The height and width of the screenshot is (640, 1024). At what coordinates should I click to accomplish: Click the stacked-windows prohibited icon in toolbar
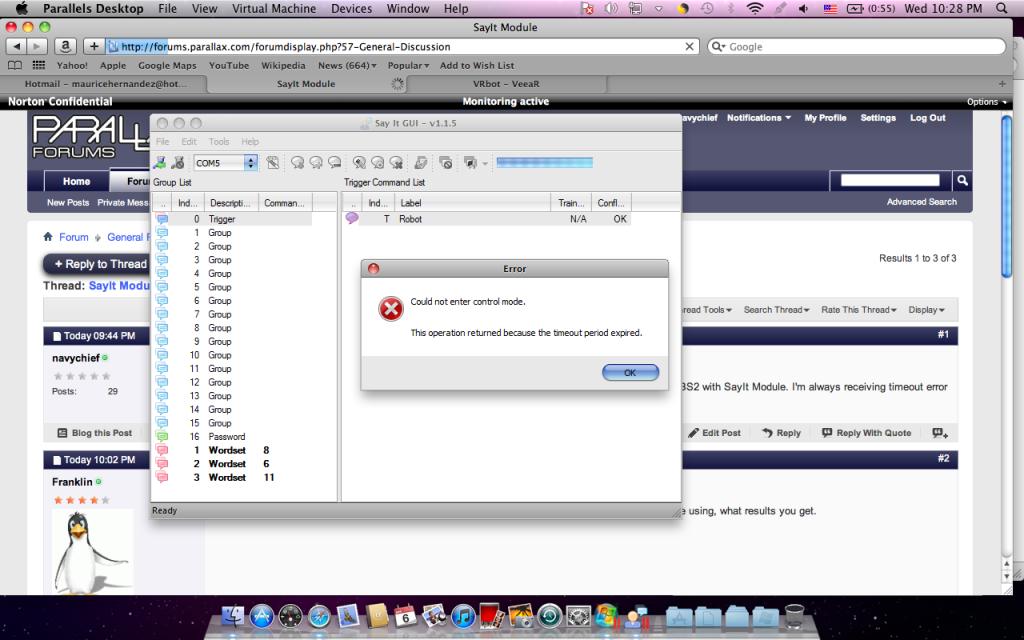click(446, 163)
